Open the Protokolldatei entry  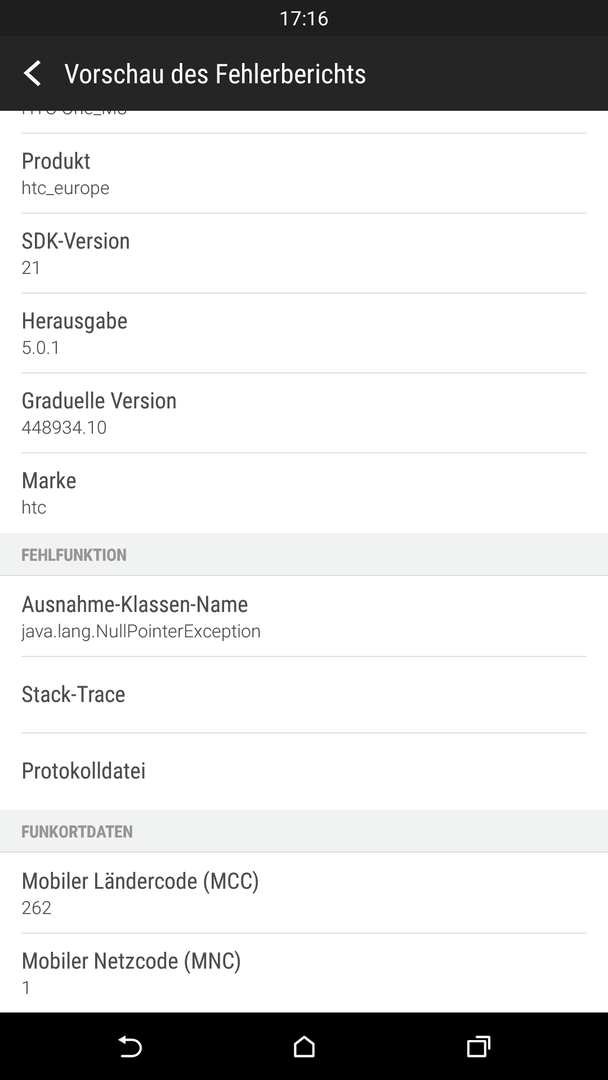coord(304,771)
